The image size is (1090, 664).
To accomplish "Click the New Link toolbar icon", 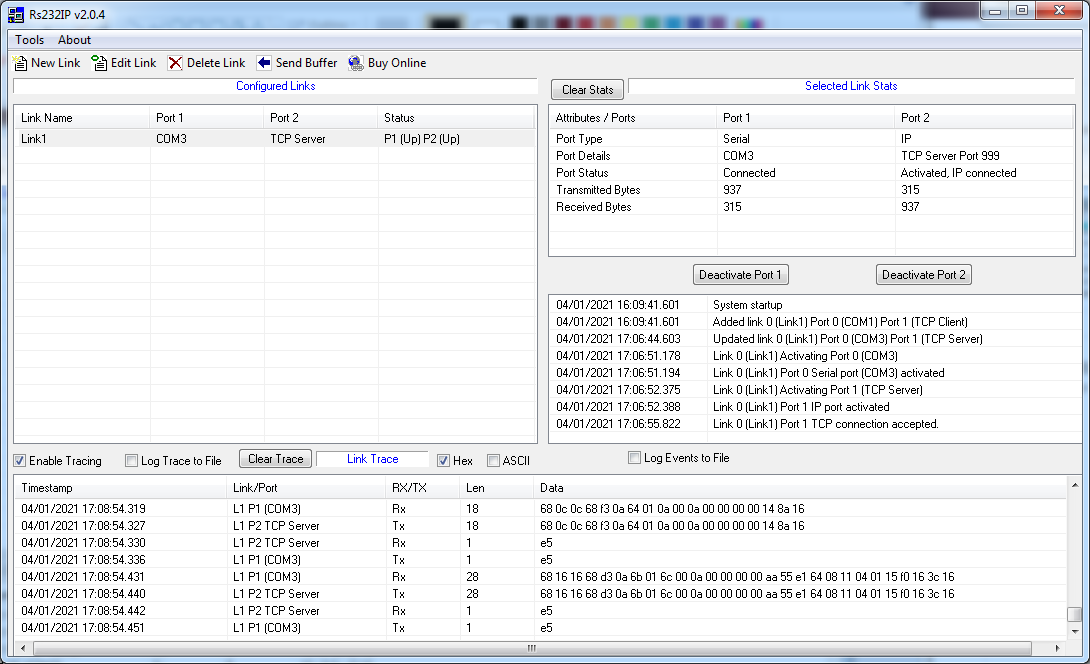I will point(20,63).
